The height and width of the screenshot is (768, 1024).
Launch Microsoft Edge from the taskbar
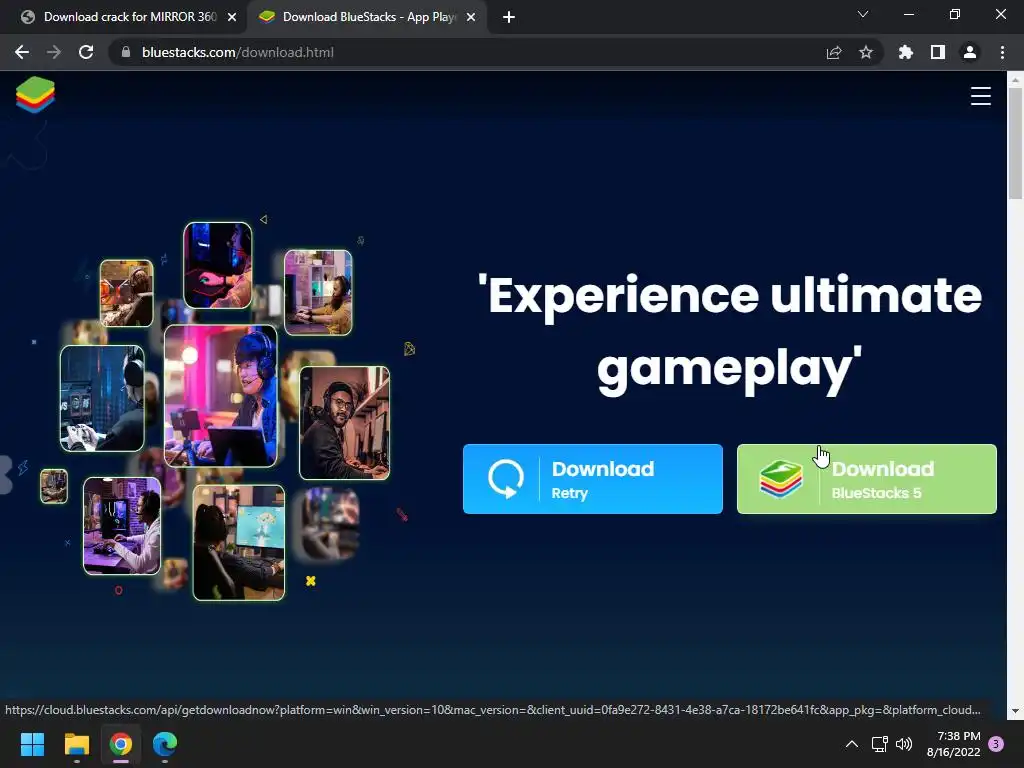click(x=165, y=744)
